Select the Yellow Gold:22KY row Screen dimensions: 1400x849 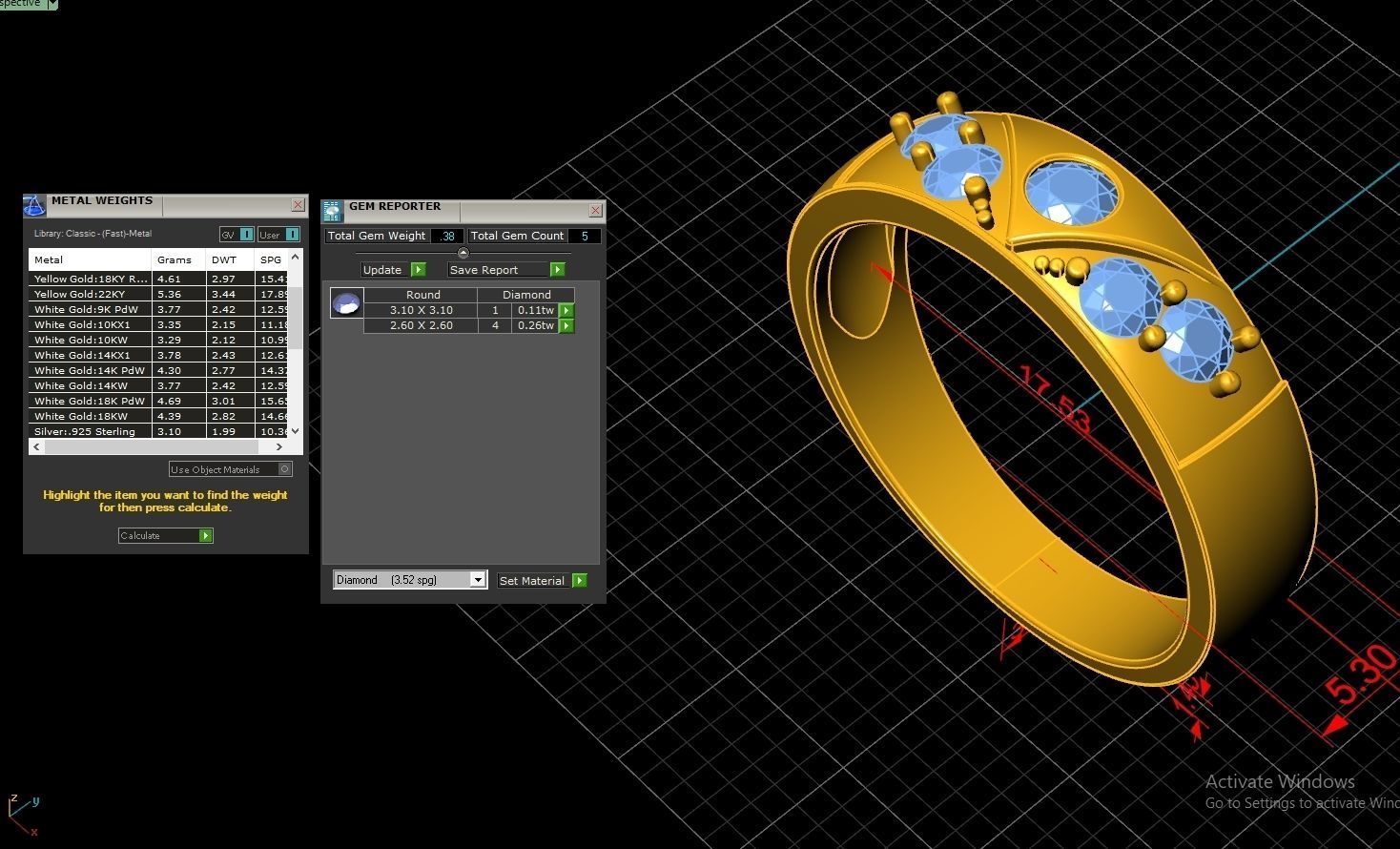(158, 294)
